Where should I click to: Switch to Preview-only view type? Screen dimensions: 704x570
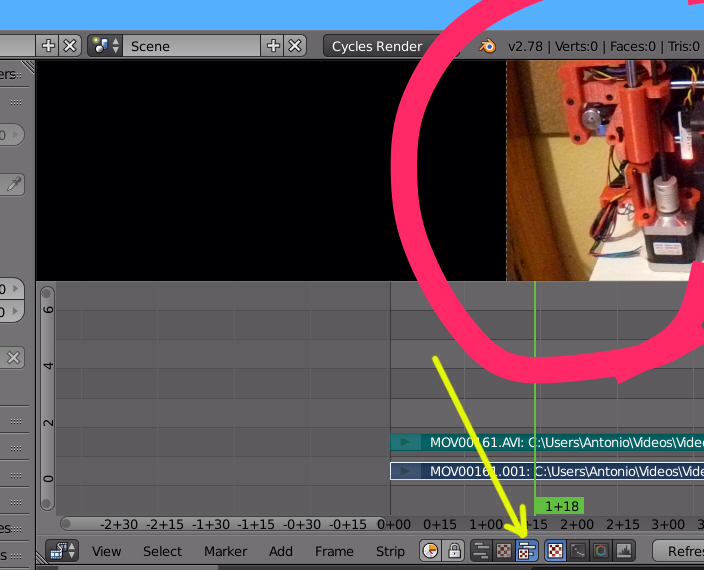coord(504,551)
